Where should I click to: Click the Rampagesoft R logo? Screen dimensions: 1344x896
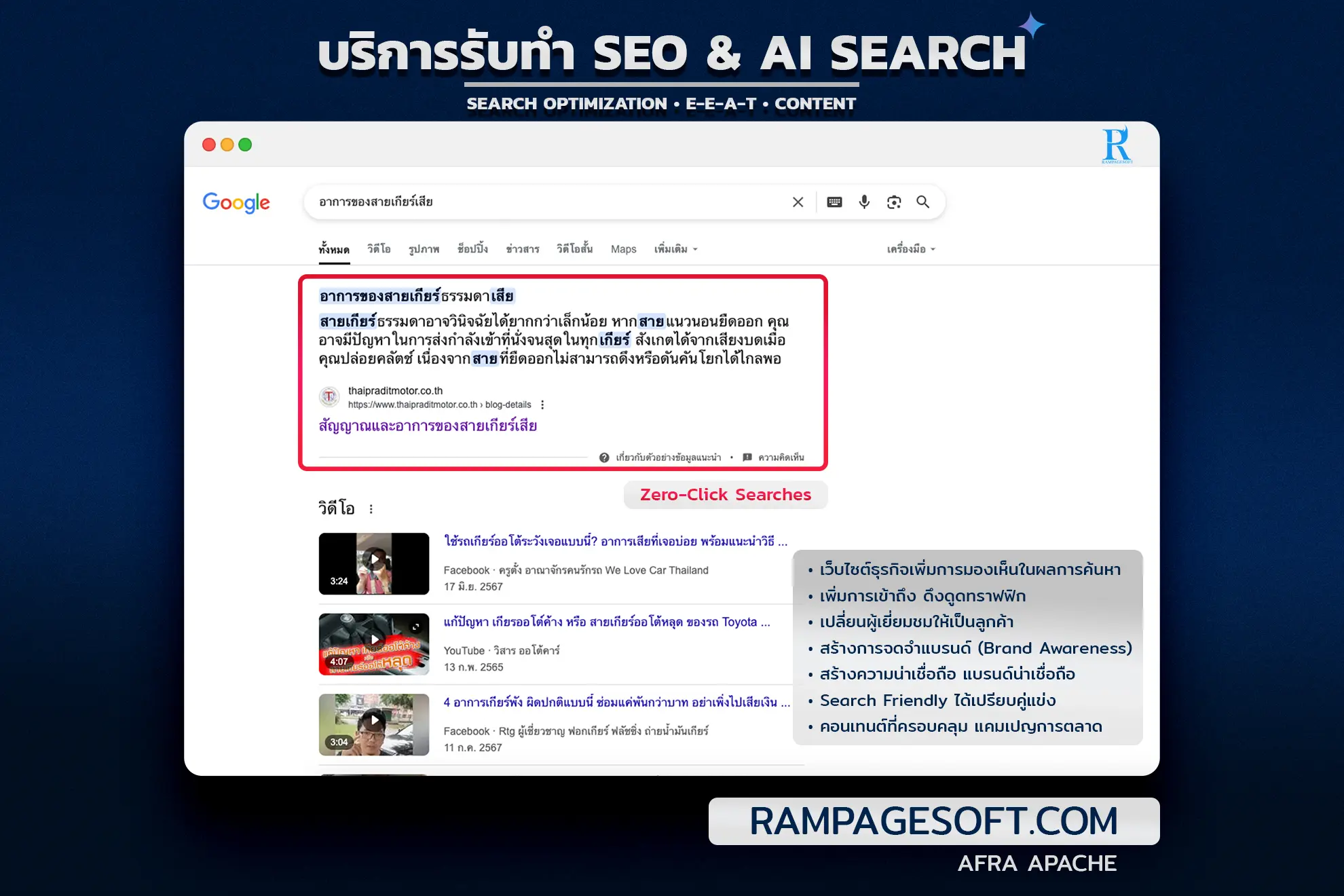pyautogui.click(x=1117, y=145)
